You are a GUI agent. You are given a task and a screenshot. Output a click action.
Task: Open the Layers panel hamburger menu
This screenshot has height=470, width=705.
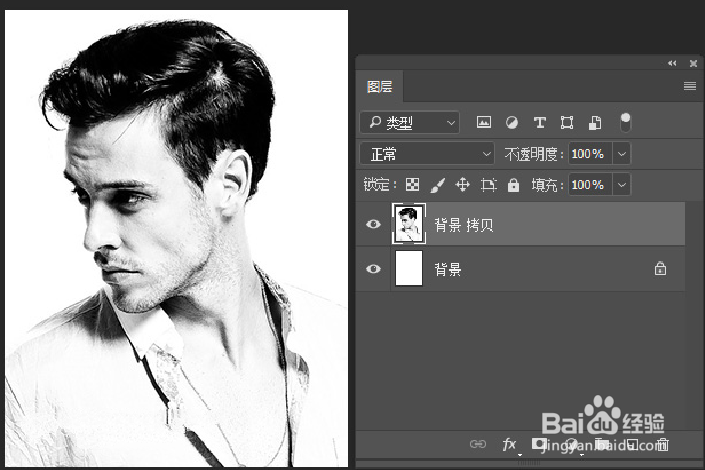click(x=690, y=86)
